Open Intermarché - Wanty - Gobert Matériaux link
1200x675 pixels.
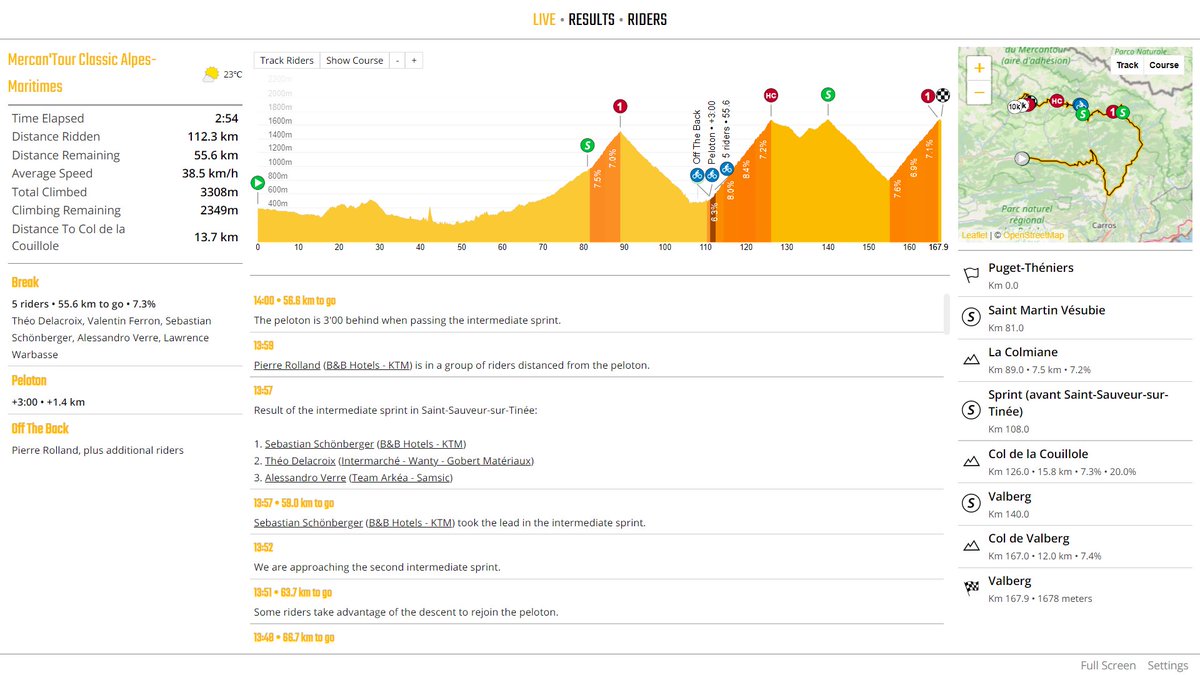[x=436, y=461]
